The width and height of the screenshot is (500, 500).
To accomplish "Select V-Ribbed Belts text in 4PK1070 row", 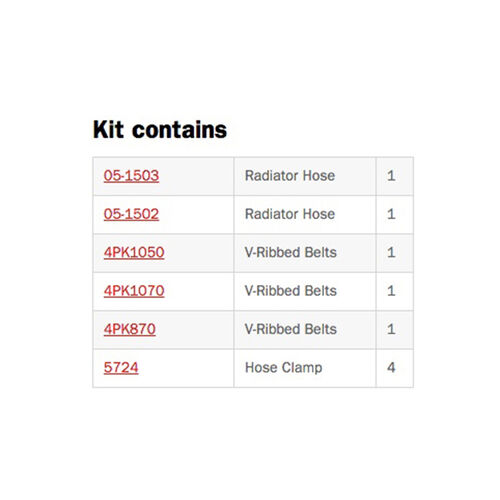I will 290,291.
